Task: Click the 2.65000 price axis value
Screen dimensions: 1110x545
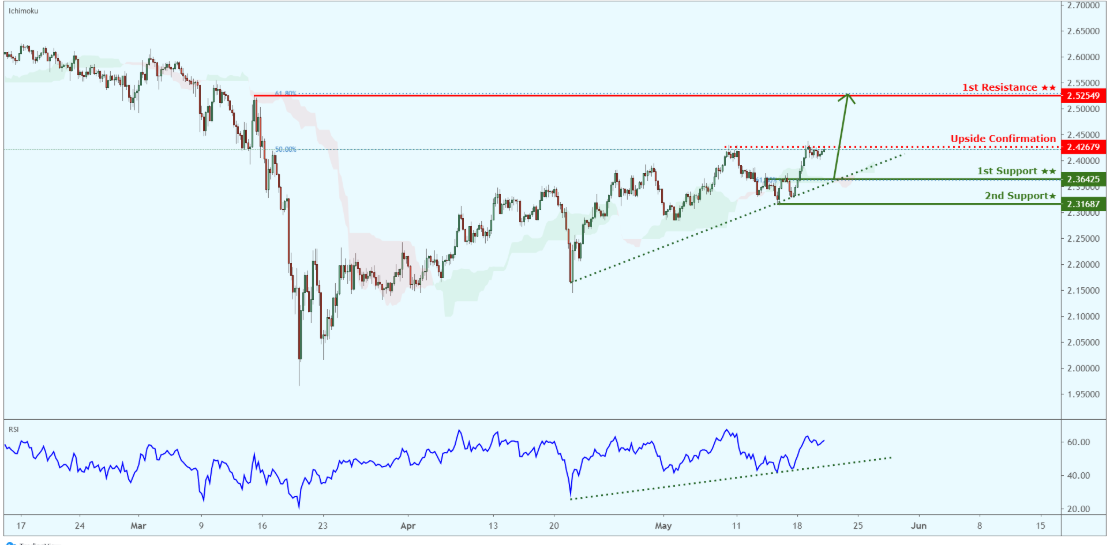Action: [1085, 31]
